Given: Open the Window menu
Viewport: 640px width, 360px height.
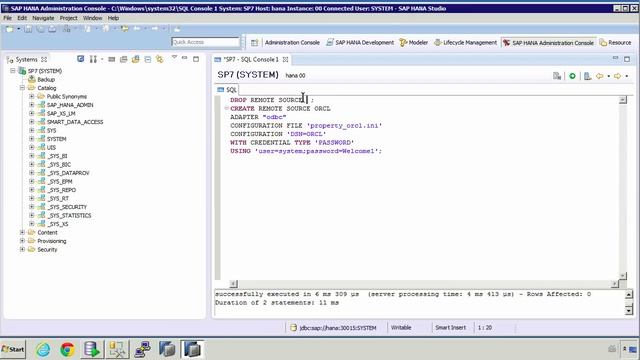Looking at the screenshot, I should pos(92,18).
